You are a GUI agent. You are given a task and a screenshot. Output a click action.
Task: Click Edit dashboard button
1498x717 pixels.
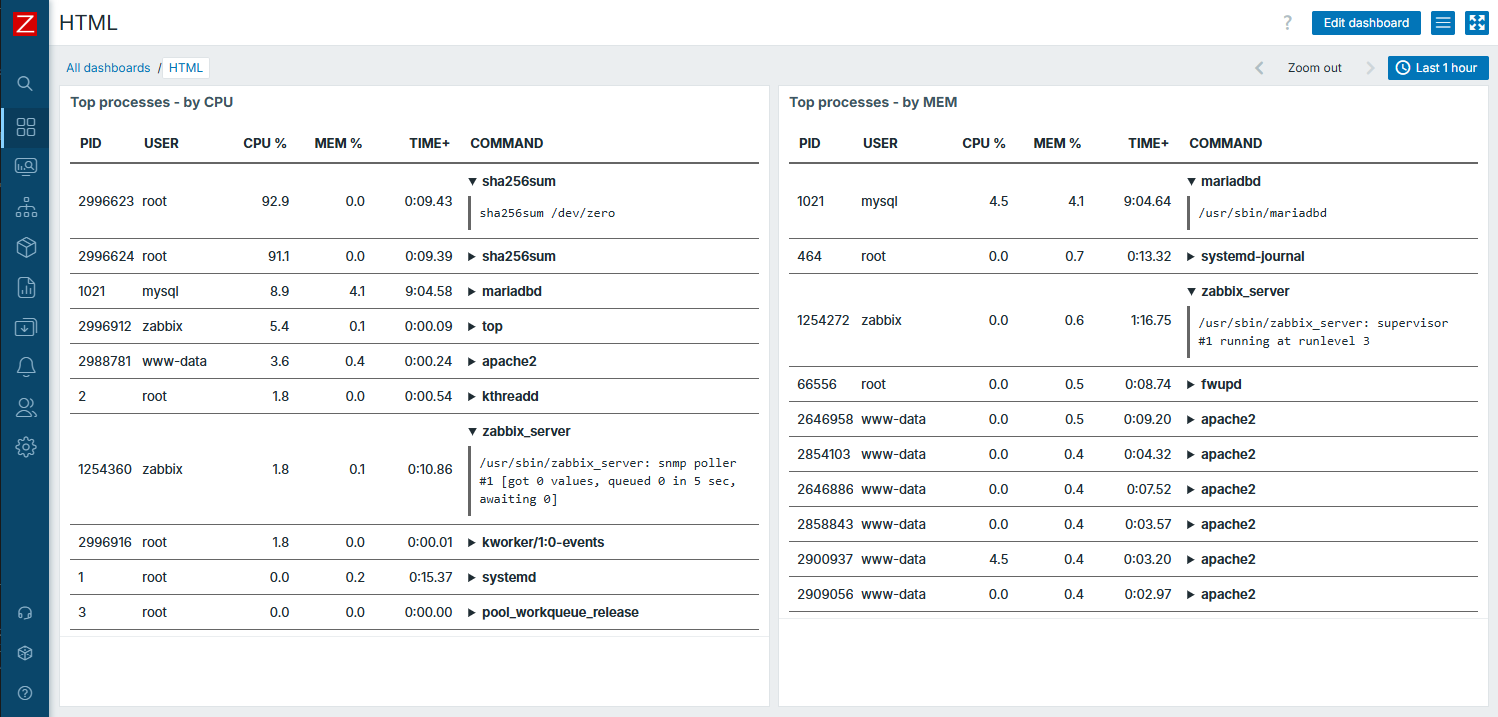coord(1366,23)
